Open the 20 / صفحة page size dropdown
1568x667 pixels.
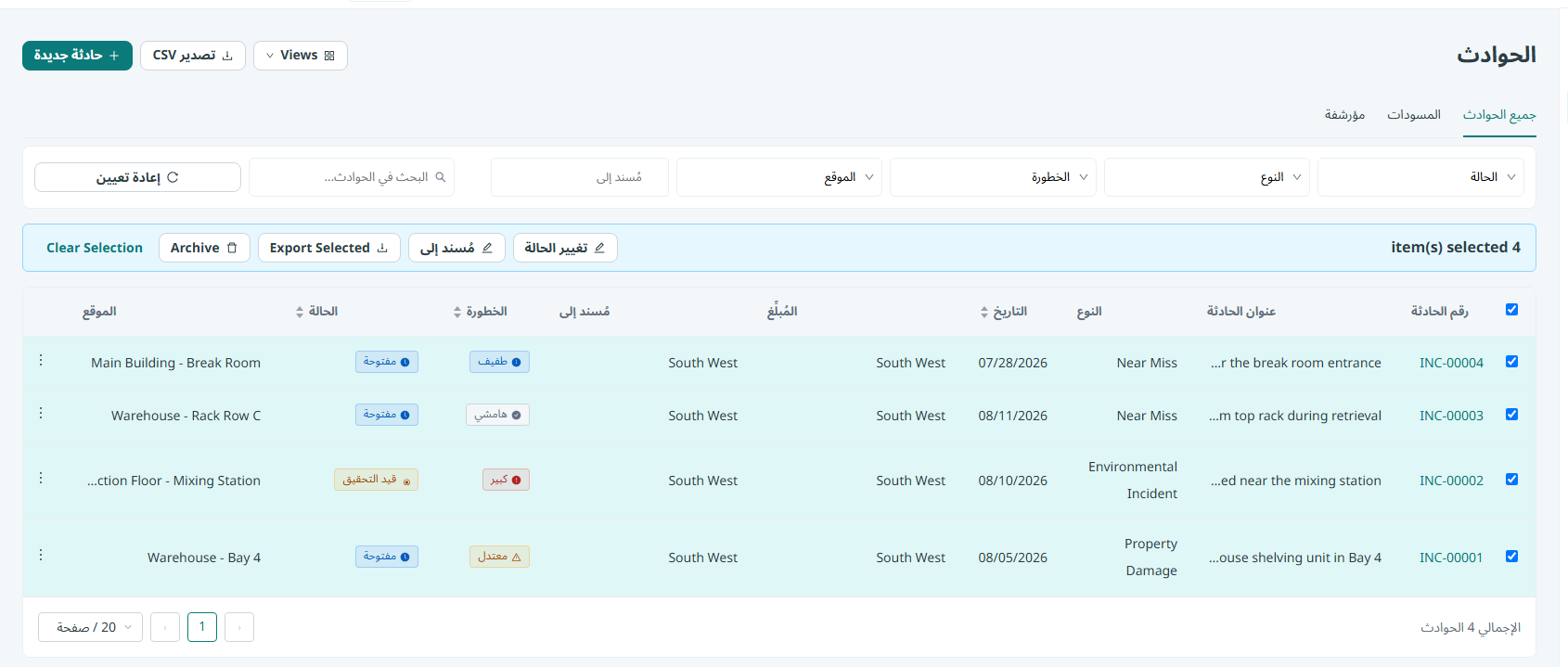pyautogui.click(x=90, y=627)
